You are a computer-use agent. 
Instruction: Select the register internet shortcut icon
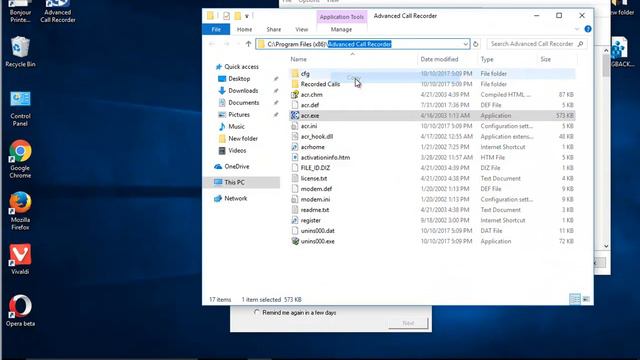click(295, 220)
